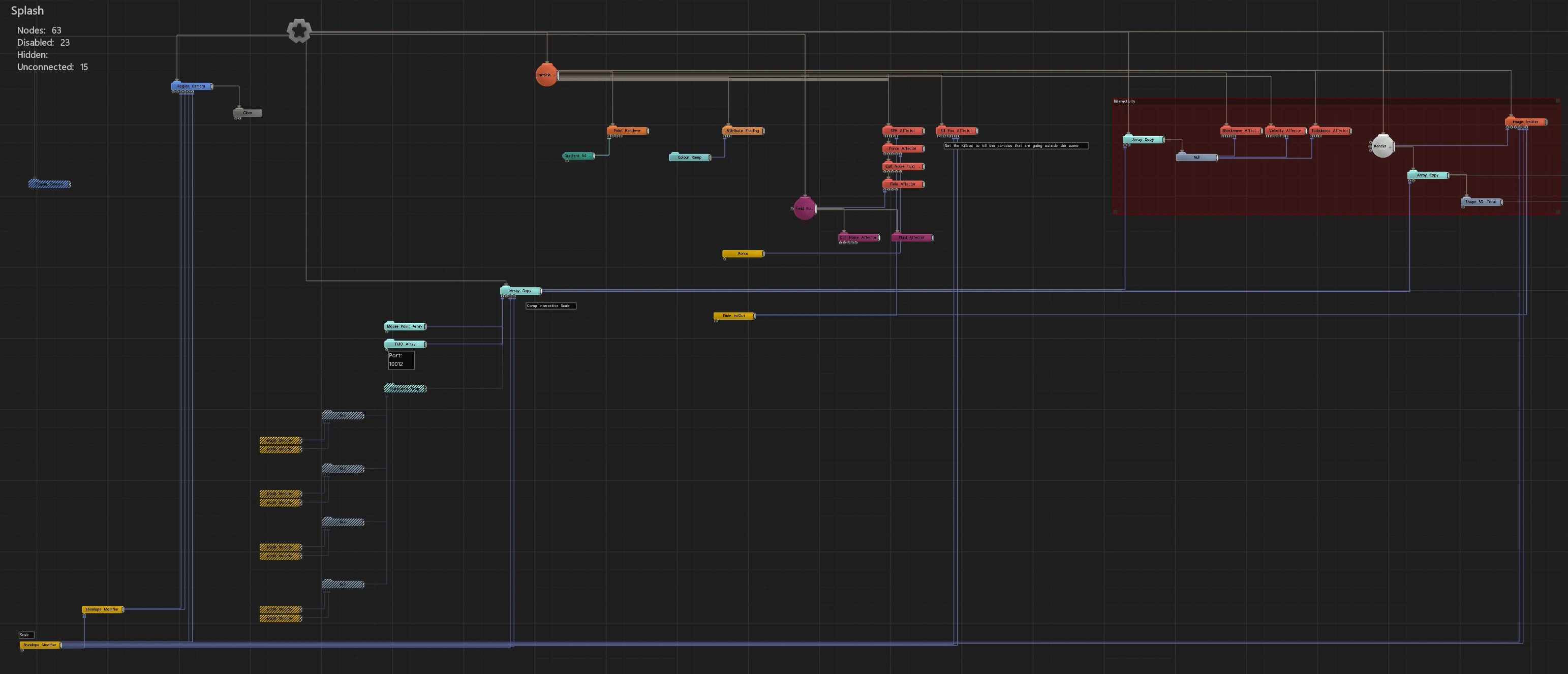Click the Gradient 64 node
The image size is (1568, 674).
(578, 156)
